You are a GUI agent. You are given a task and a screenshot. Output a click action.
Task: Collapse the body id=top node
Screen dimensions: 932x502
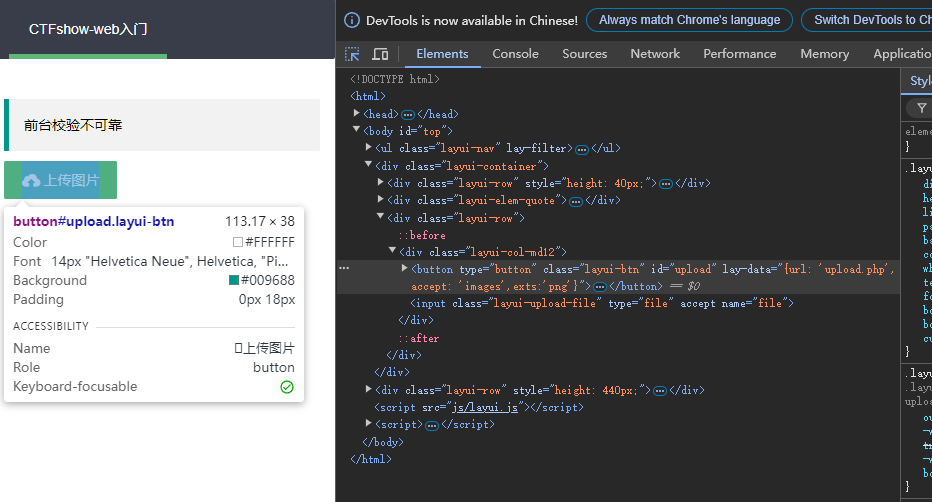[x=357, y=130]
